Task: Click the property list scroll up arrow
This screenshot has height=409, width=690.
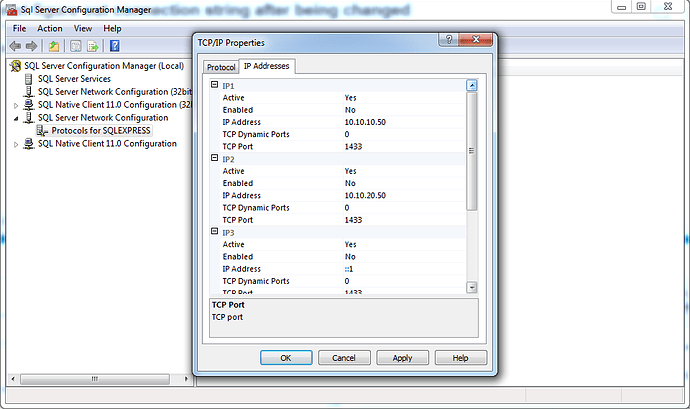Action: pos(472,85)
